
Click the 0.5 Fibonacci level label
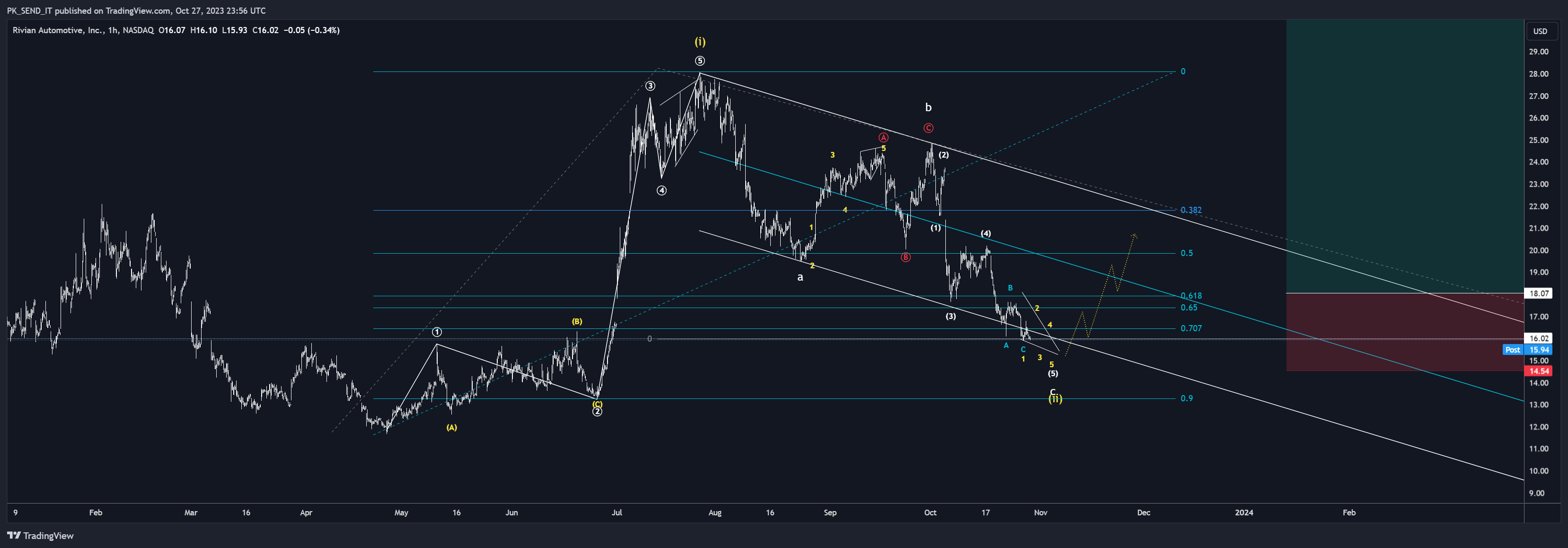pyautogui.click(x=1186, y=253)
